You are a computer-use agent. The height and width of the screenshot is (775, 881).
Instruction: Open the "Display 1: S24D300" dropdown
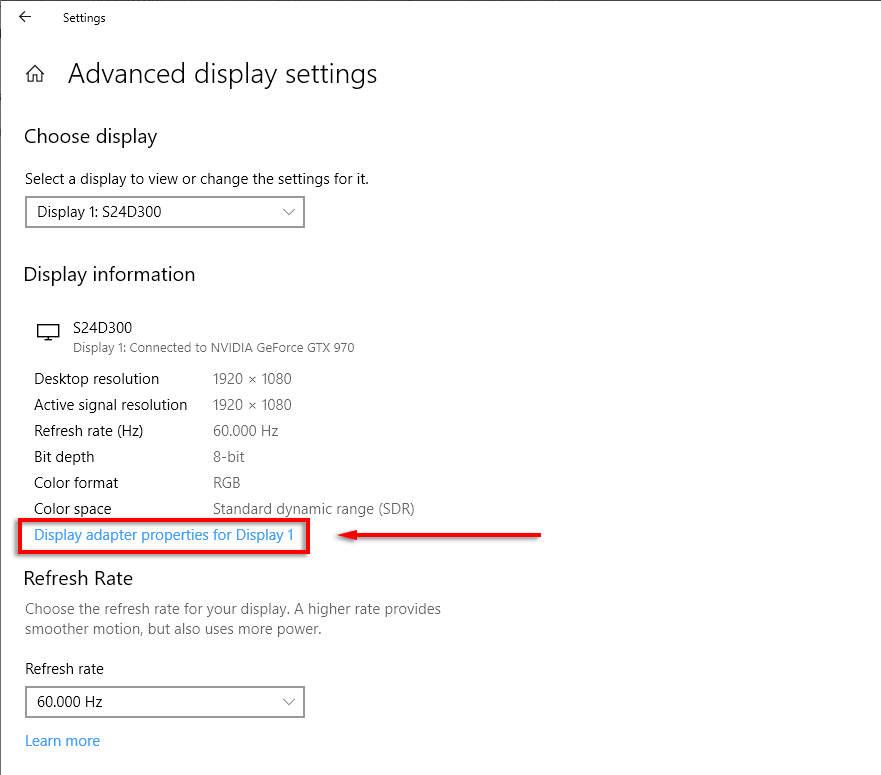click(164, 212)
